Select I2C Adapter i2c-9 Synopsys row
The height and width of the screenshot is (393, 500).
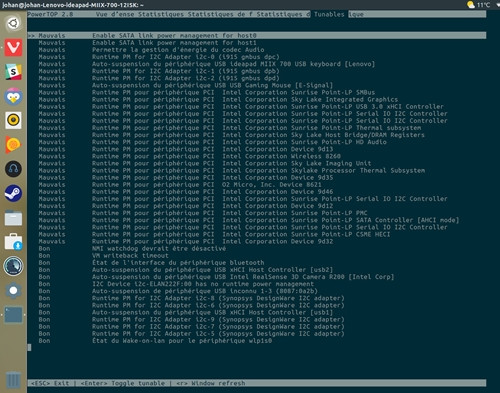tap(257, 320)
